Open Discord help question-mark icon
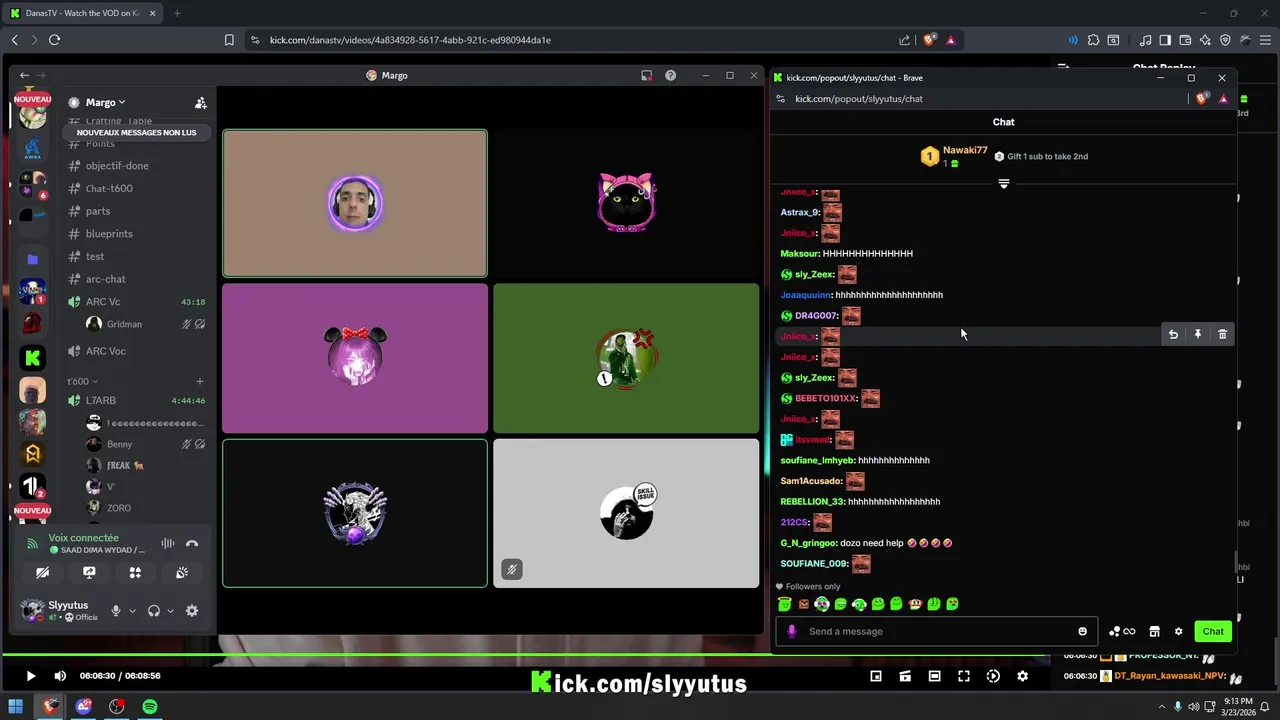This screenshot has width=1280, height=720. pyautogui.click(x=670, y=75)
